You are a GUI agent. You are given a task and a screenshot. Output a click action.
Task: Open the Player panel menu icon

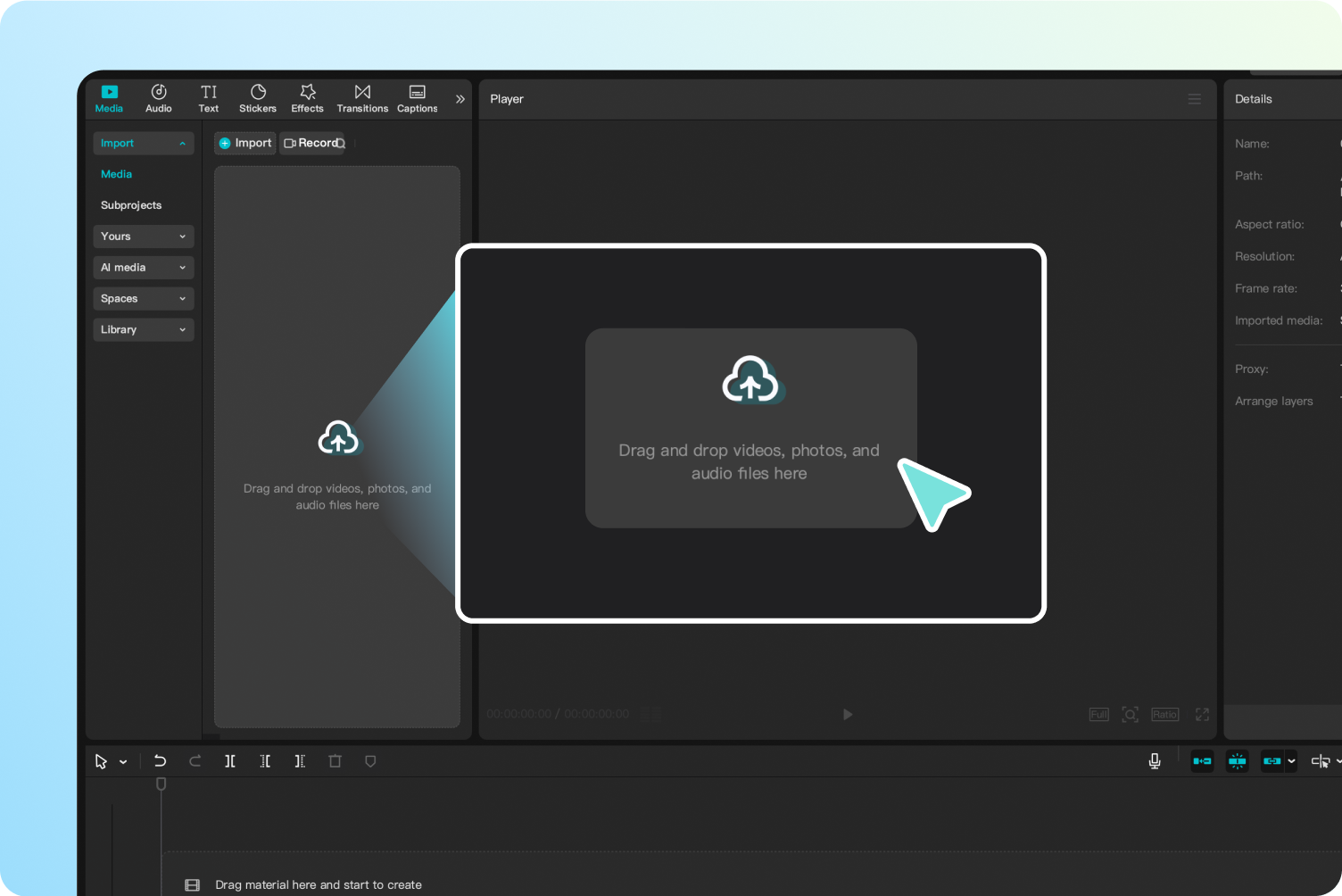click(1195, 99)
